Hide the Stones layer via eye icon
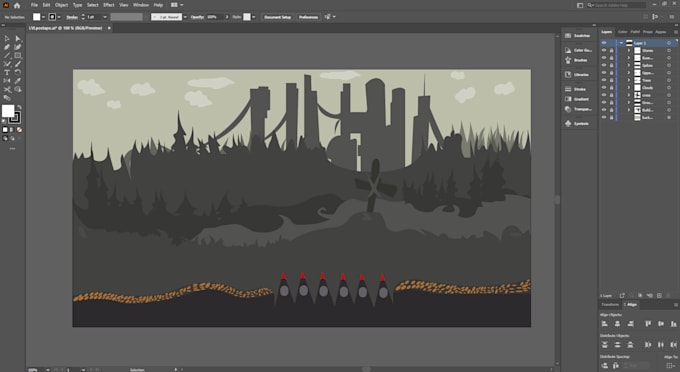The image size is (680, 372). pos(604,50)
